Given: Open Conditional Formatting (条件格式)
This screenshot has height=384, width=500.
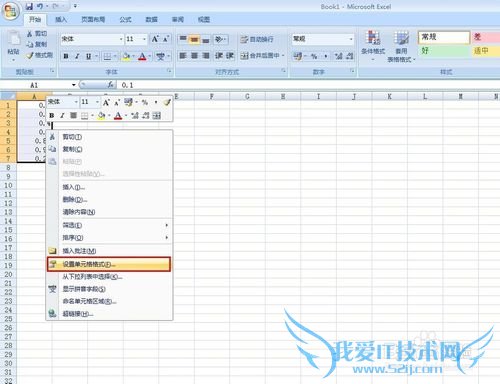Looking at the screenshot, I should (x=373, y=46).
